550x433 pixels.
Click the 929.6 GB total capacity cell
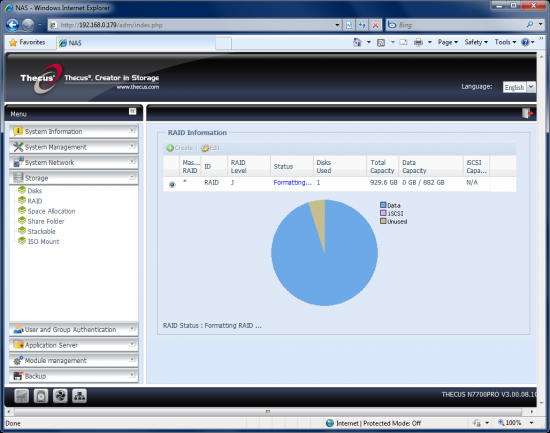coord(383,182)
